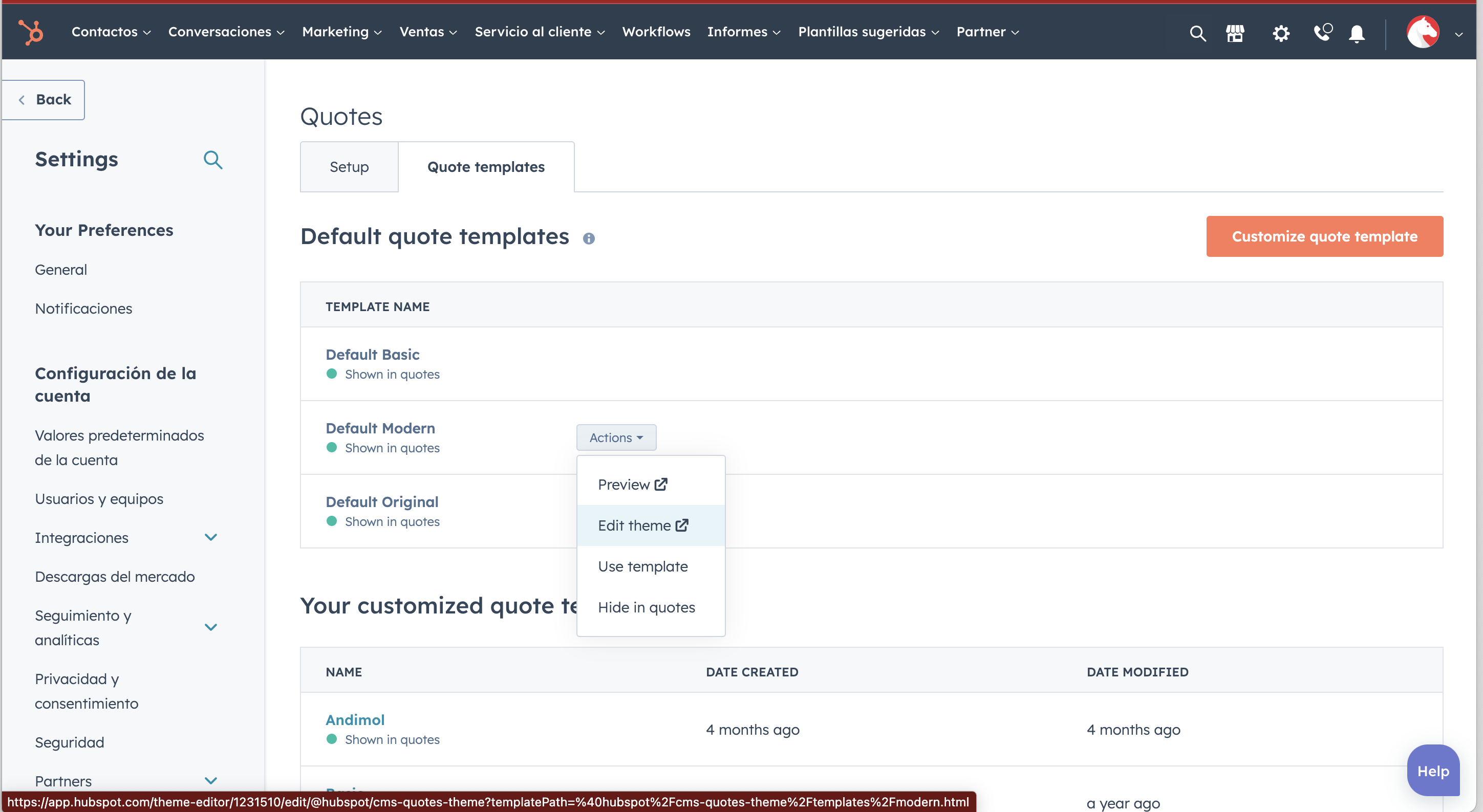Click the red horse profile avatar

coord(1423,32)
